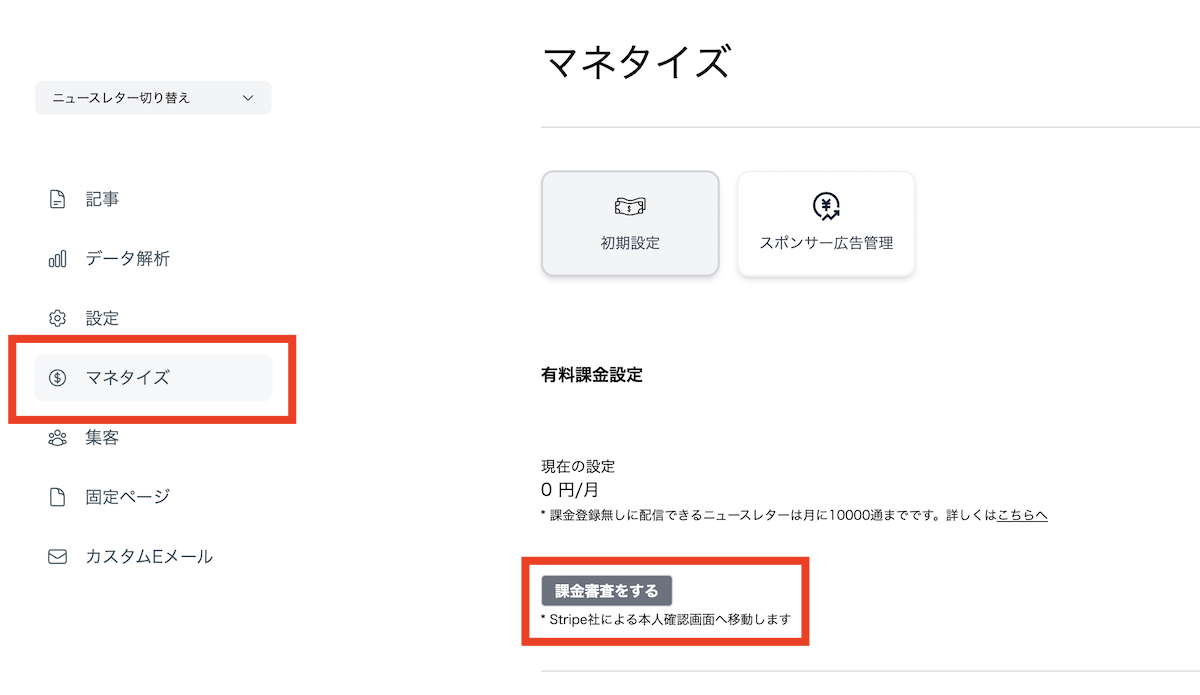Open the こちらへ link
1200x695 pixels.
coord(1022,514)
